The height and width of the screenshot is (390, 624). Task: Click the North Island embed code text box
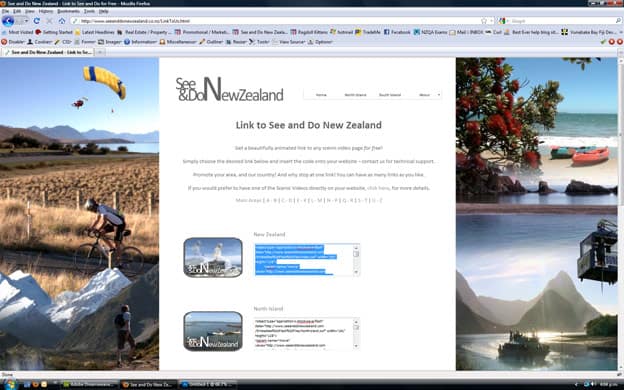point(306,333)
